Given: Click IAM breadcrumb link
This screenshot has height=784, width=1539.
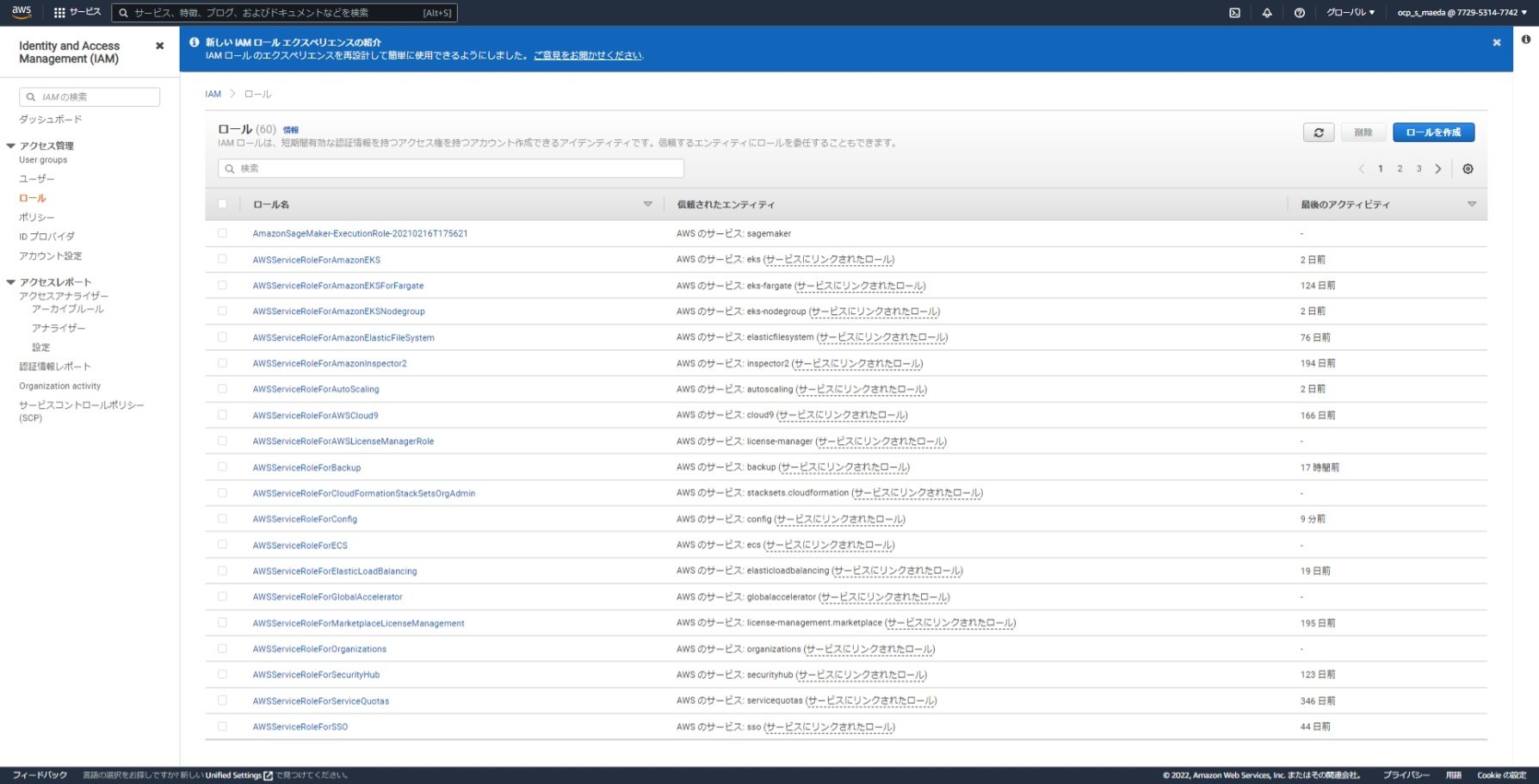Looking at the screenshot, I should pos(213,94).
